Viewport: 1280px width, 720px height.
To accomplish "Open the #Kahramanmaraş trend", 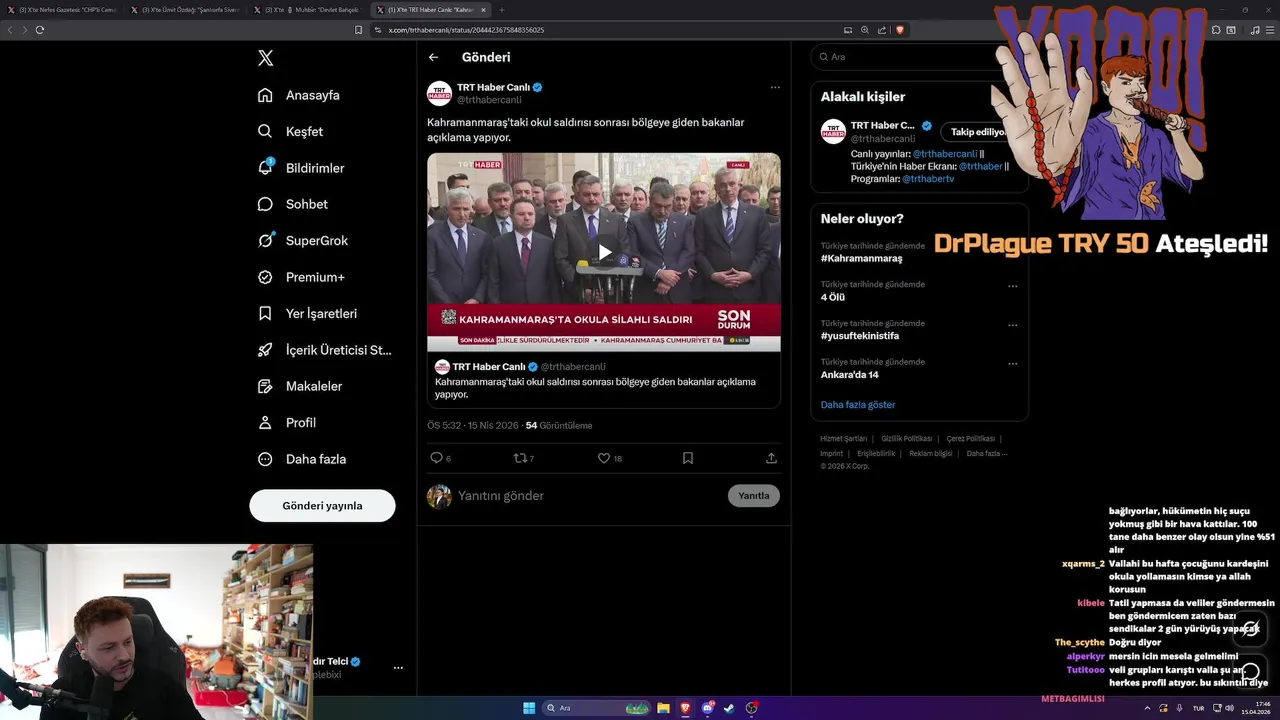I will tap(861, 258).
